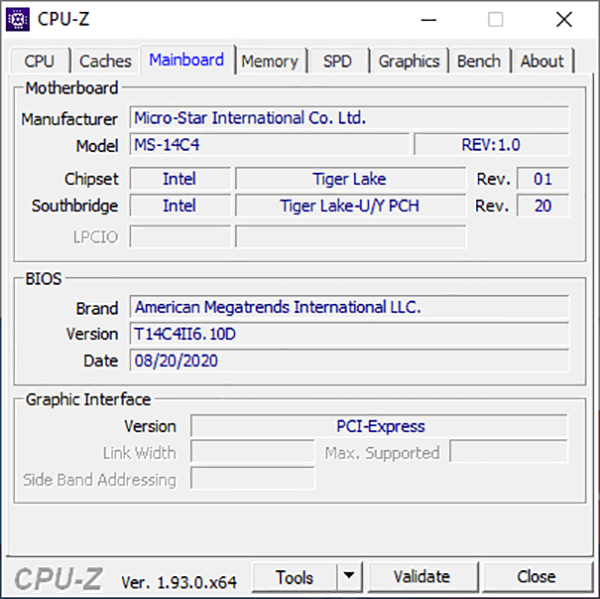Click the 'Motherboard' group title
Image resolution: width=600 pixels, height=599 pixels.
click(x=72, y=88)
